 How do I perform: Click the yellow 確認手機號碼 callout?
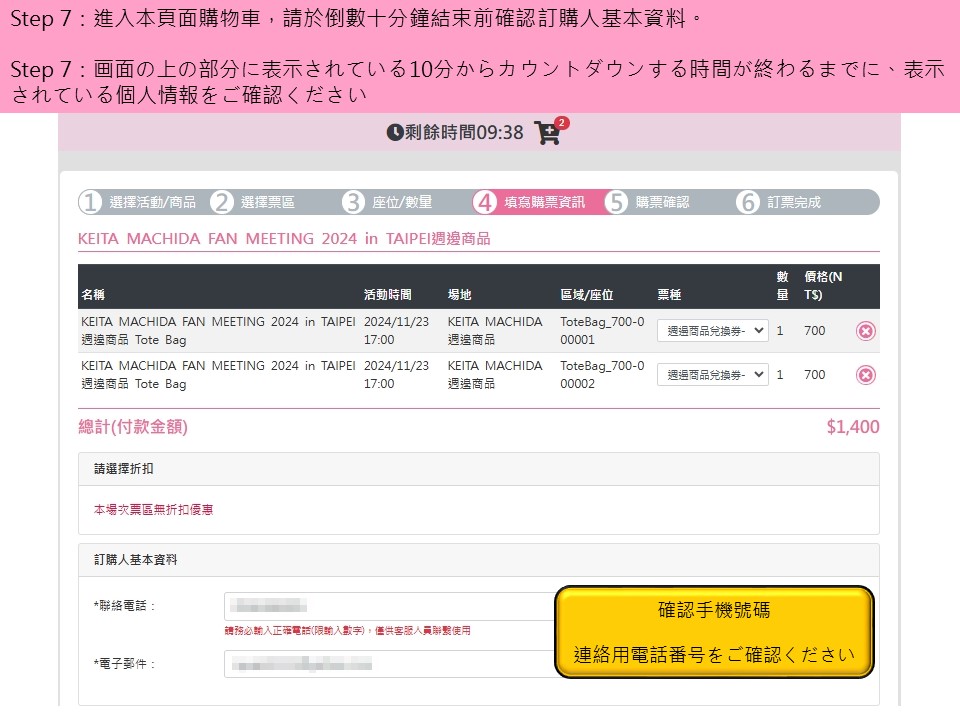(x=714, y=632)
